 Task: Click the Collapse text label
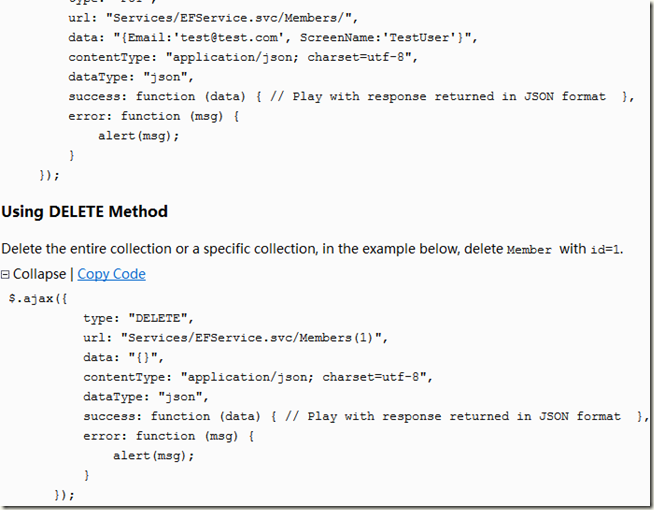point(40,274)
